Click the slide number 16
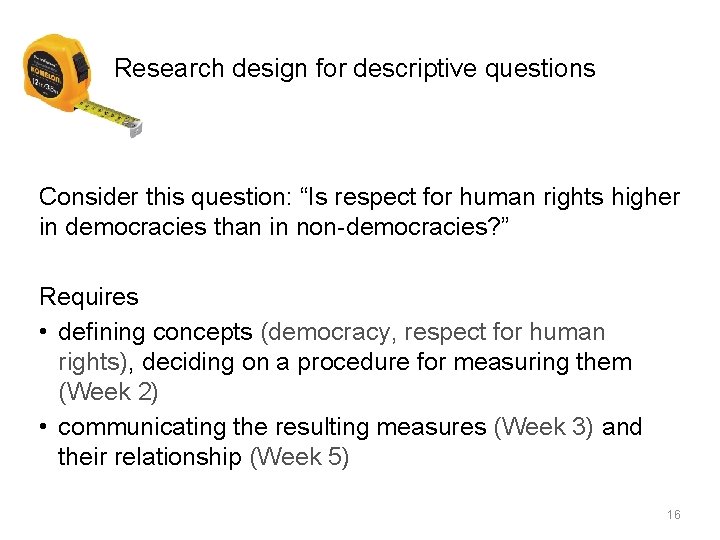Viewport: 720px width, 540px height. [x=674, y=514]
